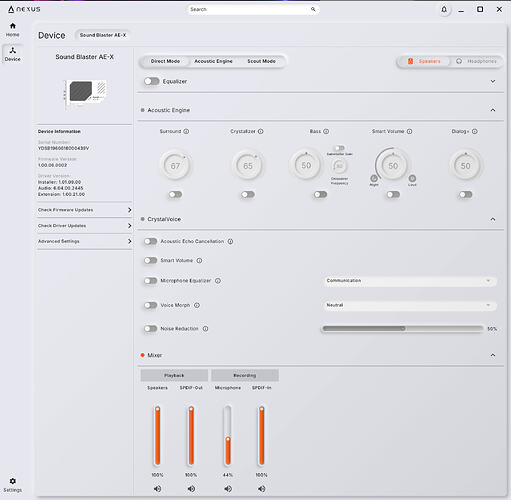Go to Home in the sidebar
This screenshot has width=511, height=500.
coord(13,30)
